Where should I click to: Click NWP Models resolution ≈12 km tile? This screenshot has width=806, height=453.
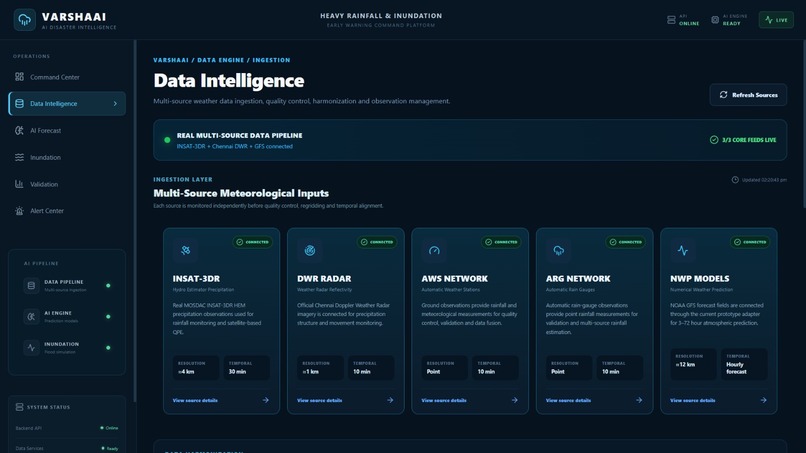(x=693, y=364)
